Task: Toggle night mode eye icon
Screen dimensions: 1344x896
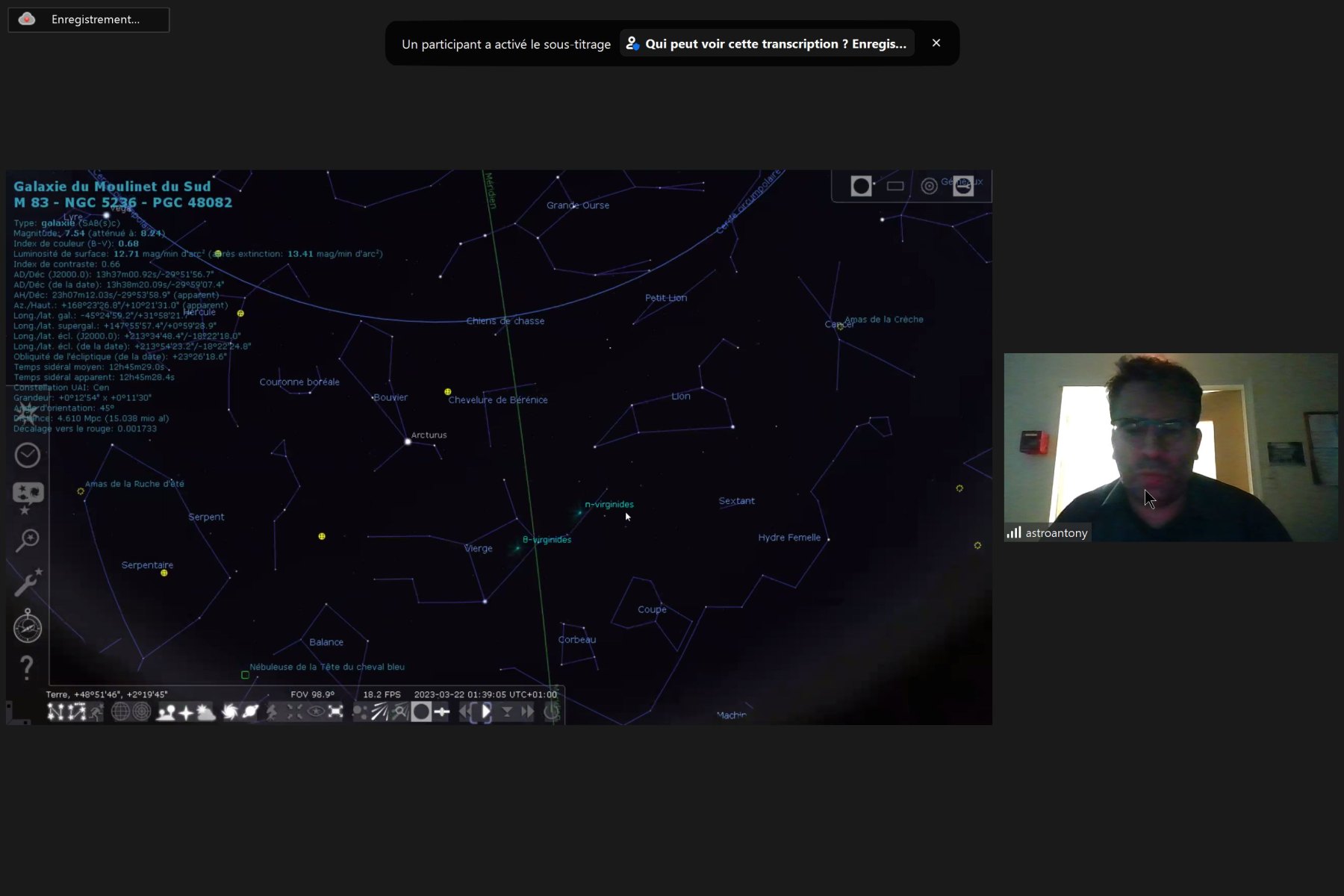Action: [x=316, y=712]
